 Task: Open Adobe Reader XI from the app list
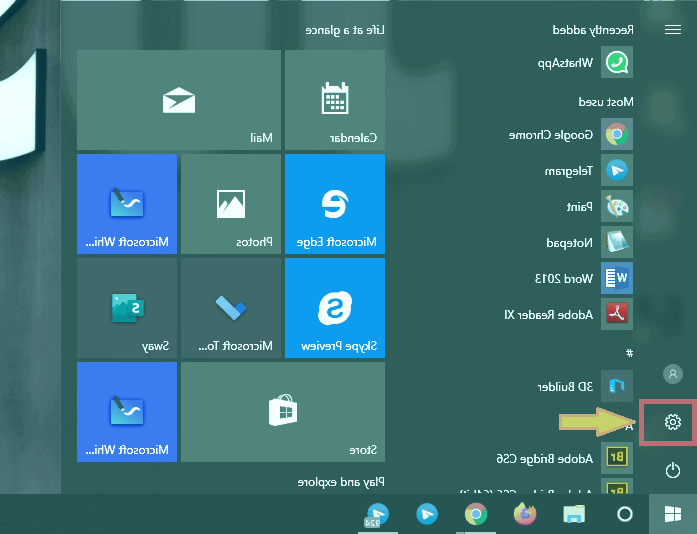point(569,314)
